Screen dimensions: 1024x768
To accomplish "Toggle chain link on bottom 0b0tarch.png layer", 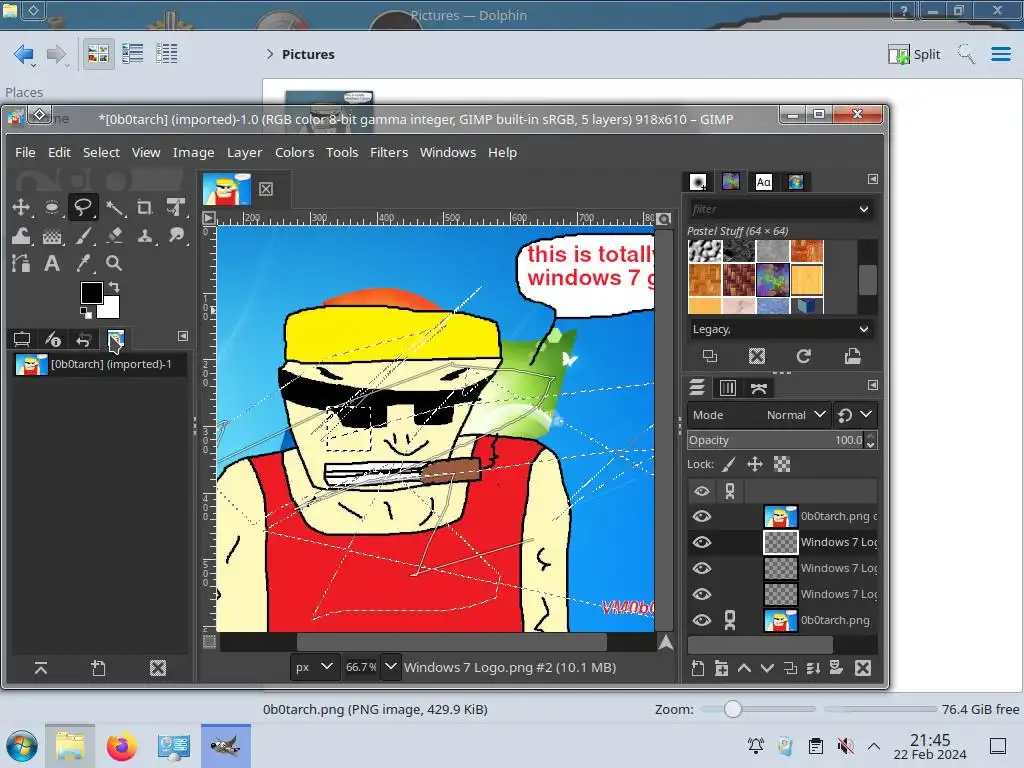I will pyautogui.click(x=730, y=620).
